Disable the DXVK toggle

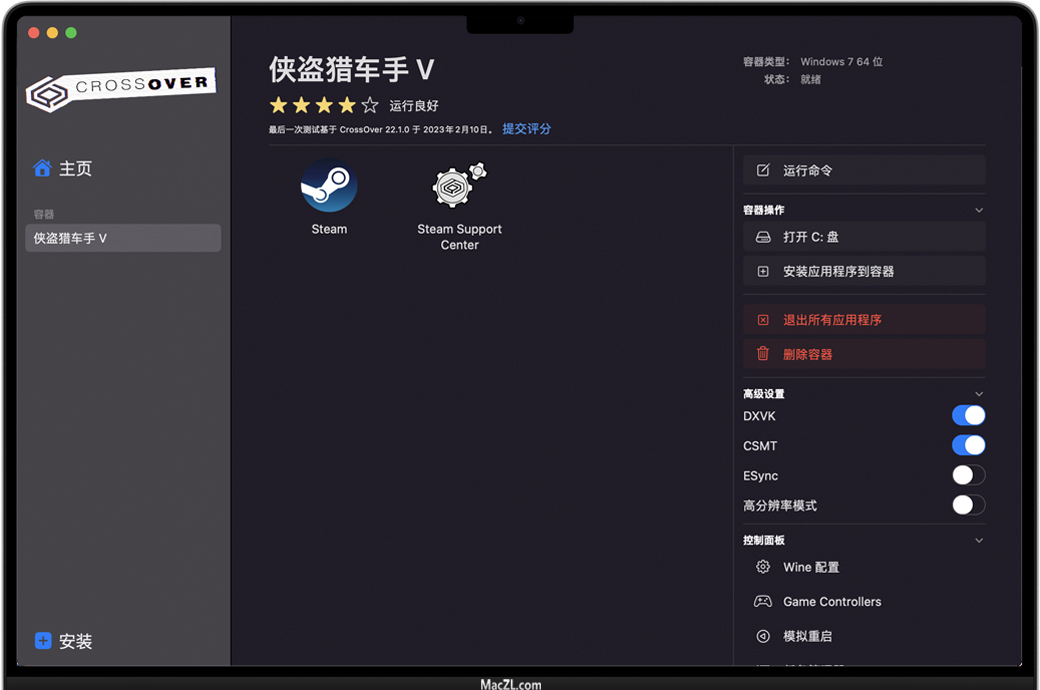coord(968,416)
